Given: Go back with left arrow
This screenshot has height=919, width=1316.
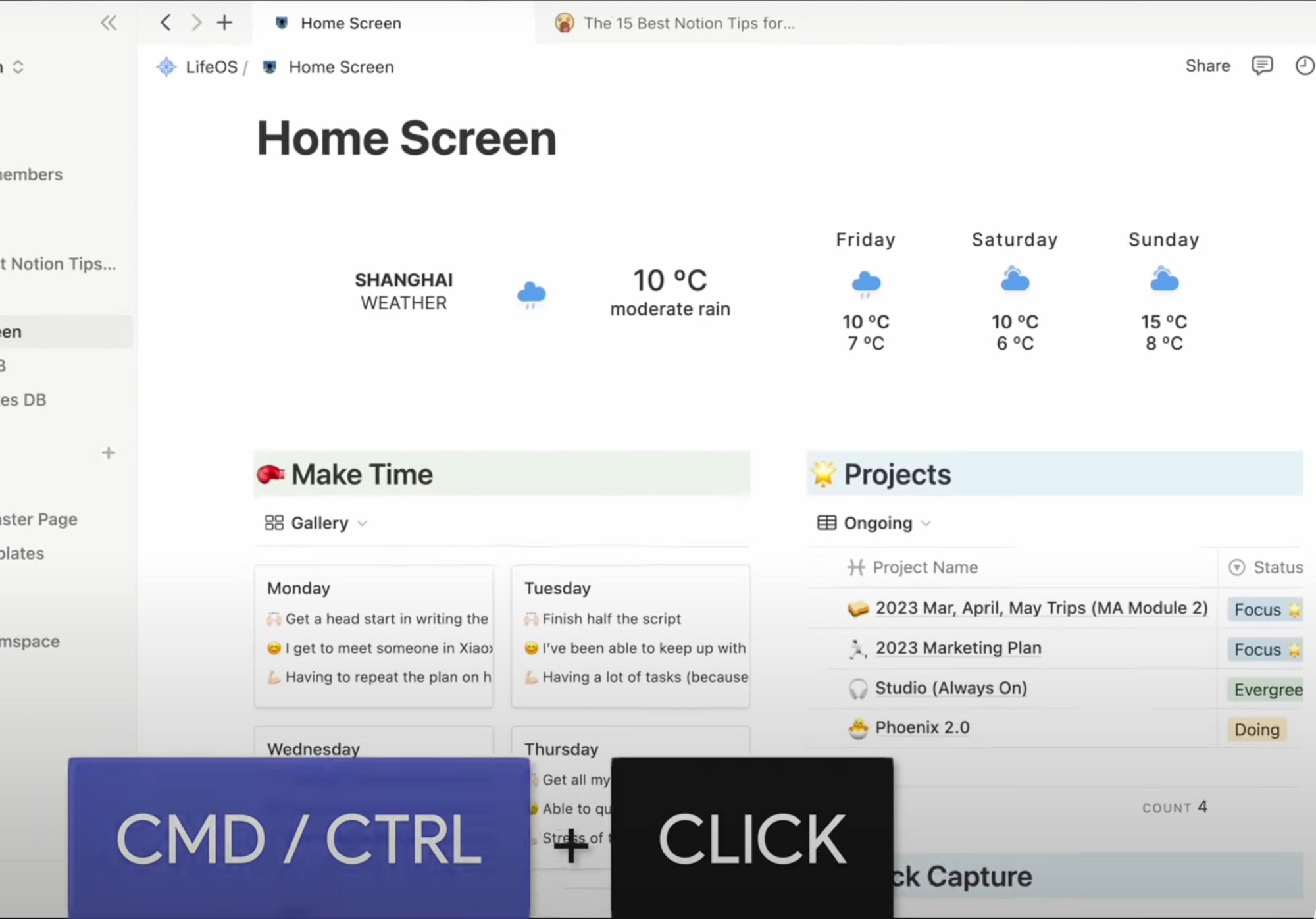Looking at the screenshot, I should point(166,23).
